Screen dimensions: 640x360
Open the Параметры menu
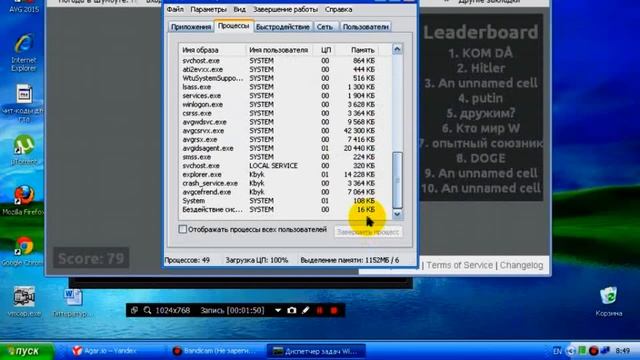point(208,9)
